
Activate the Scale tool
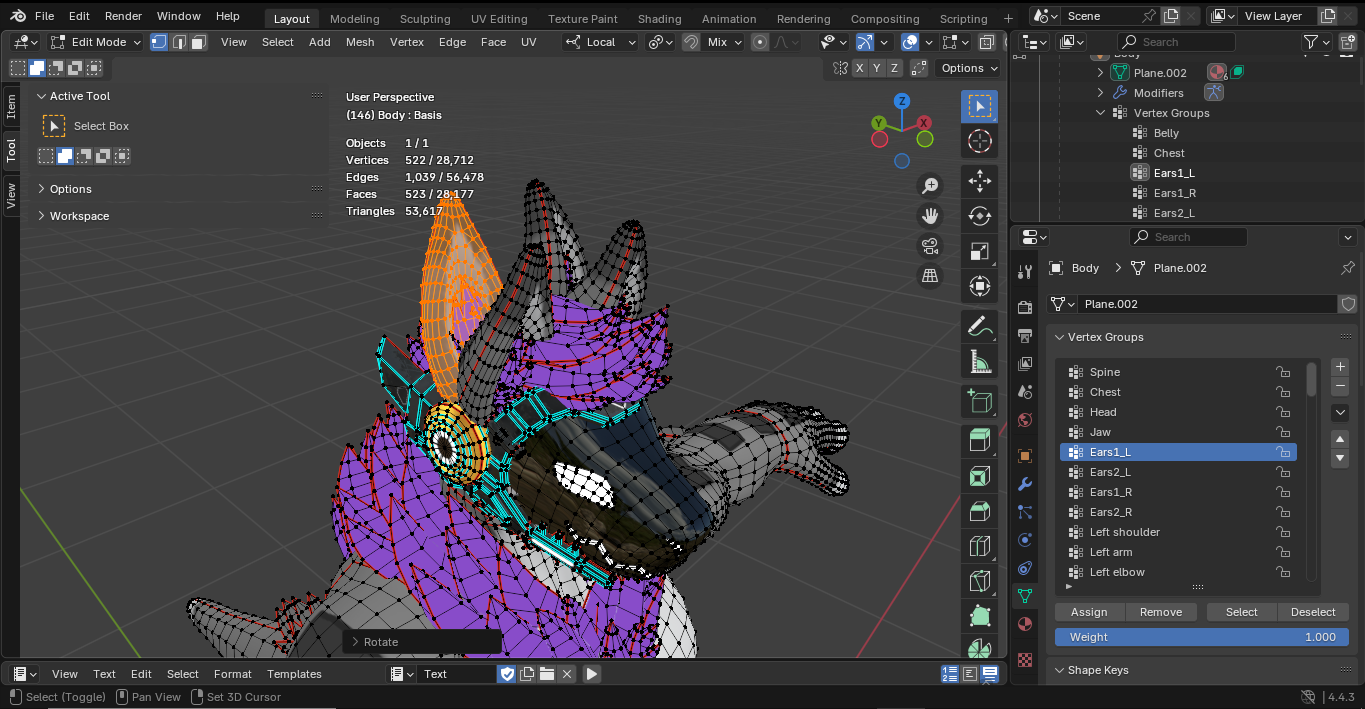tap(980, 251)
